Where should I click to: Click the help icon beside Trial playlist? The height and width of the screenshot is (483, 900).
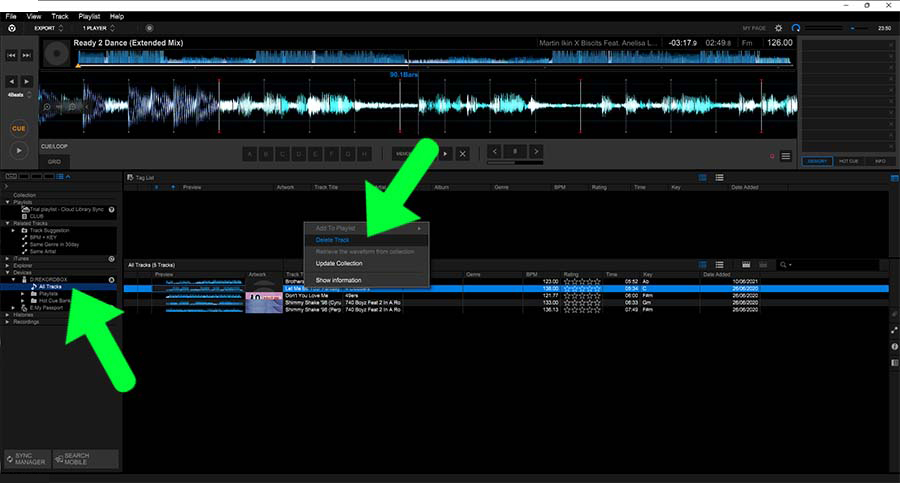111,210
